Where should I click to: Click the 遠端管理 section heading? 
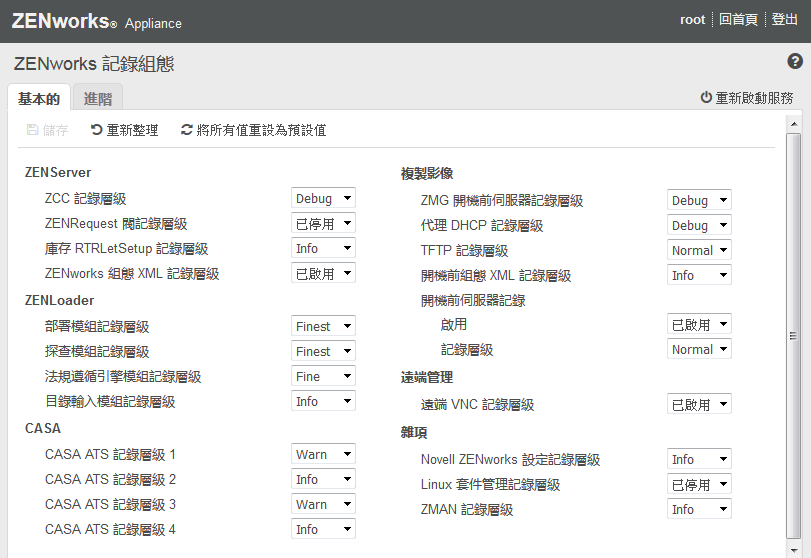[427, 378]
